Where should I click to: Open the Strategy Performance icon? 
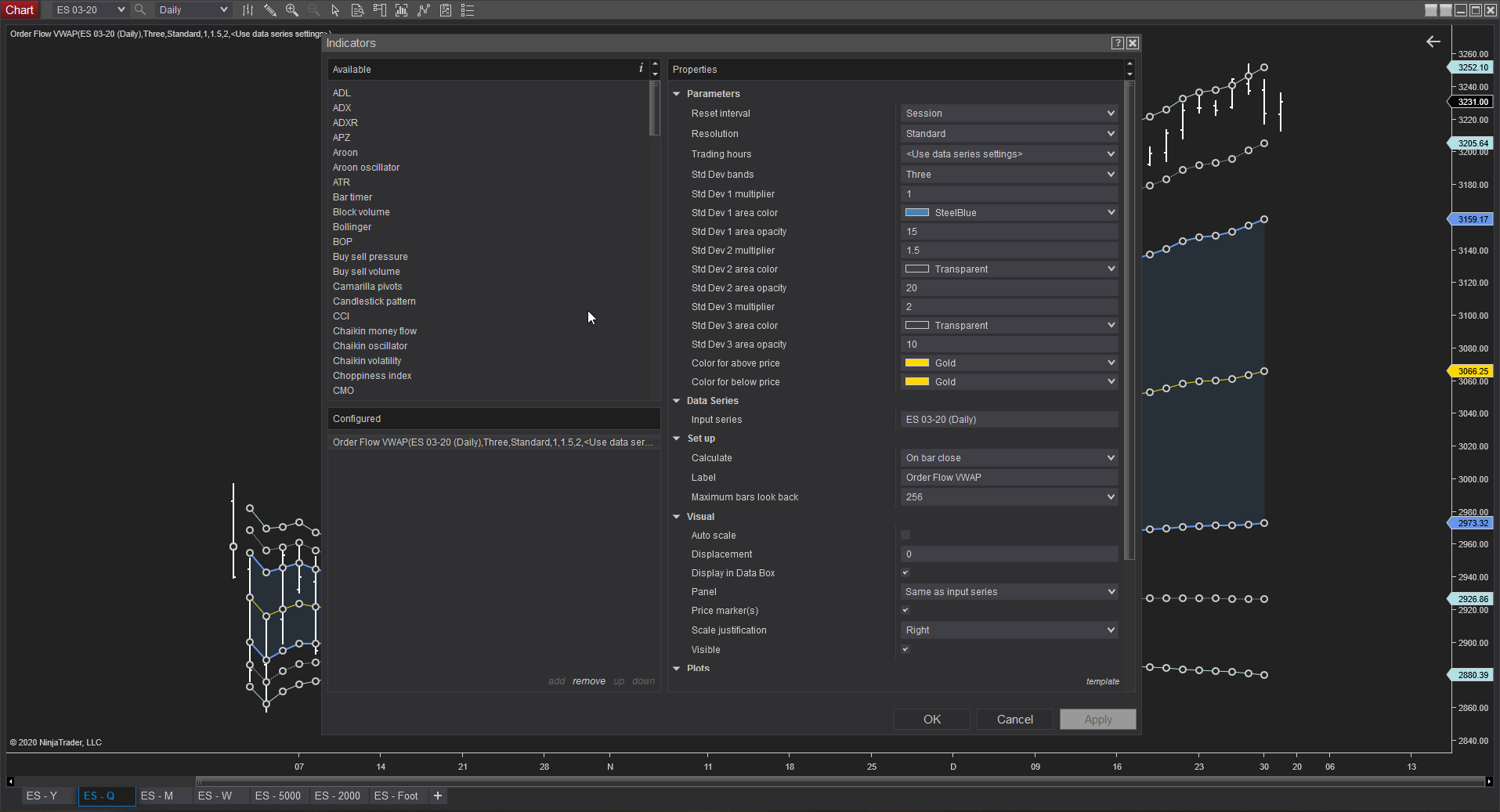(445, 10)
